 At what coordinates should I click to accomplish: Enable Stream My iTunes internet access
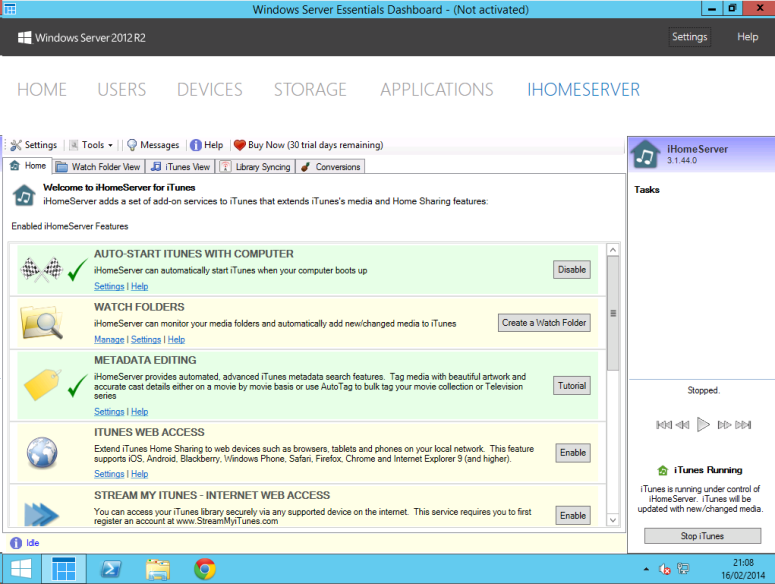tap(573, 515)
